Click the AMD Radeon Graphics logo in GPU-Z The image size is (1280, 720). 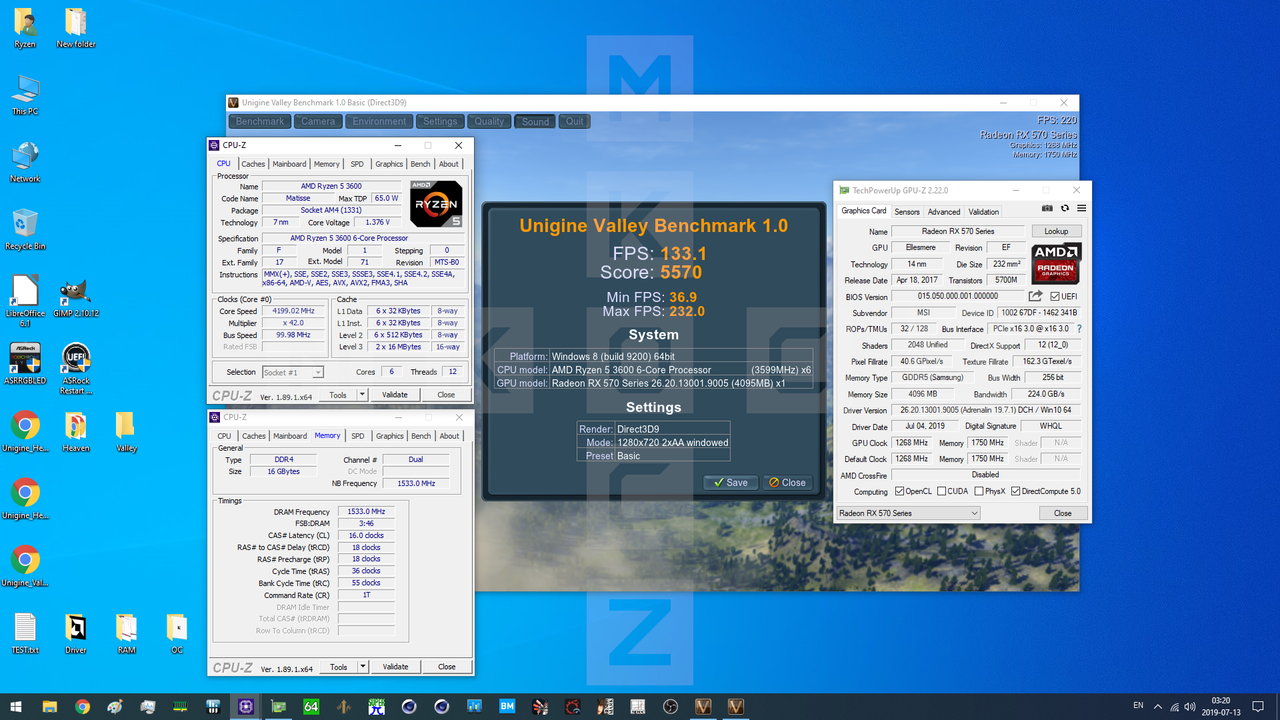click(1056, 263)
